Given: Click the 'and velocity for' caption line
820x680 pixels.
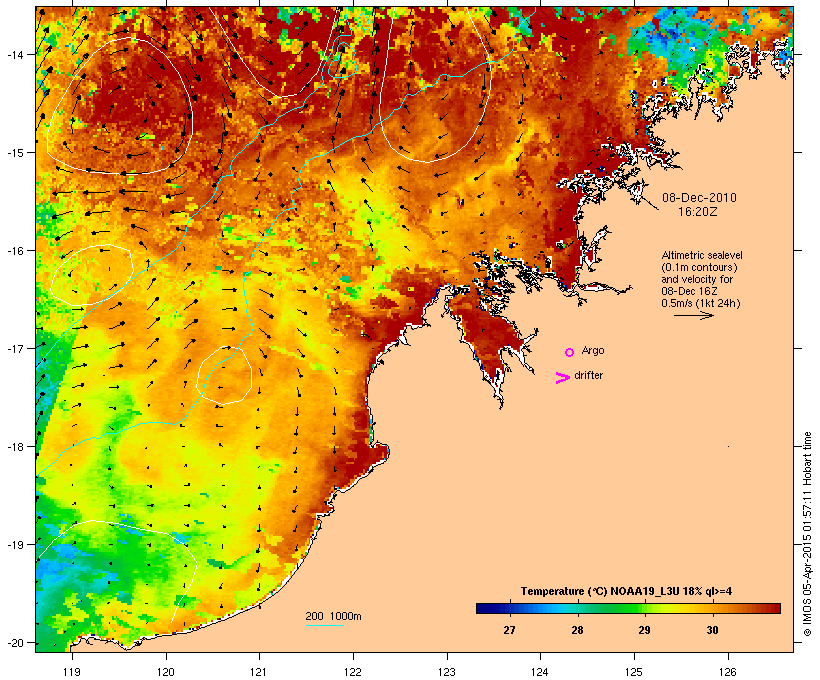Looking at the screenshot, I should tap(697, 279).
